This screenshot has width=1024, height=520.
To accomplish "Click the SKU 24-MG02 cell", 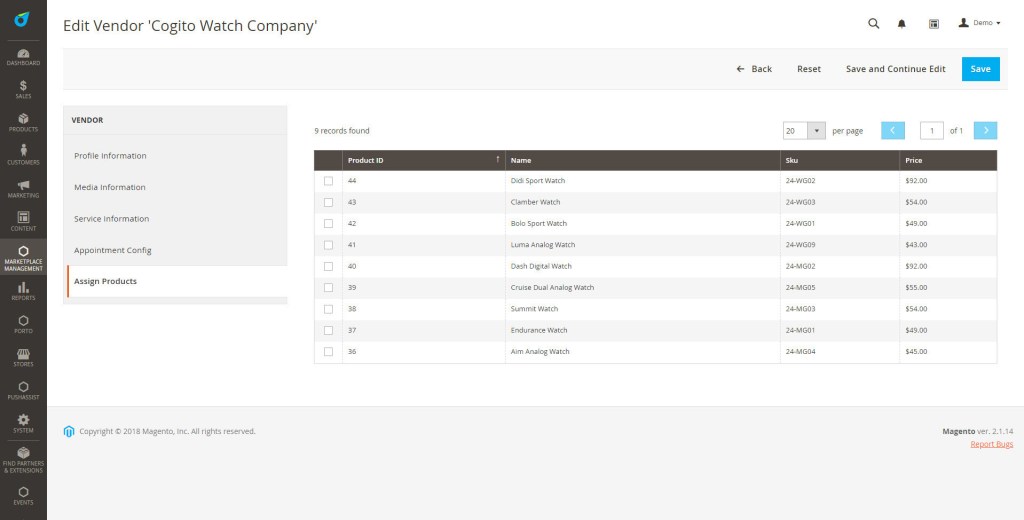I will pos(840,267).
